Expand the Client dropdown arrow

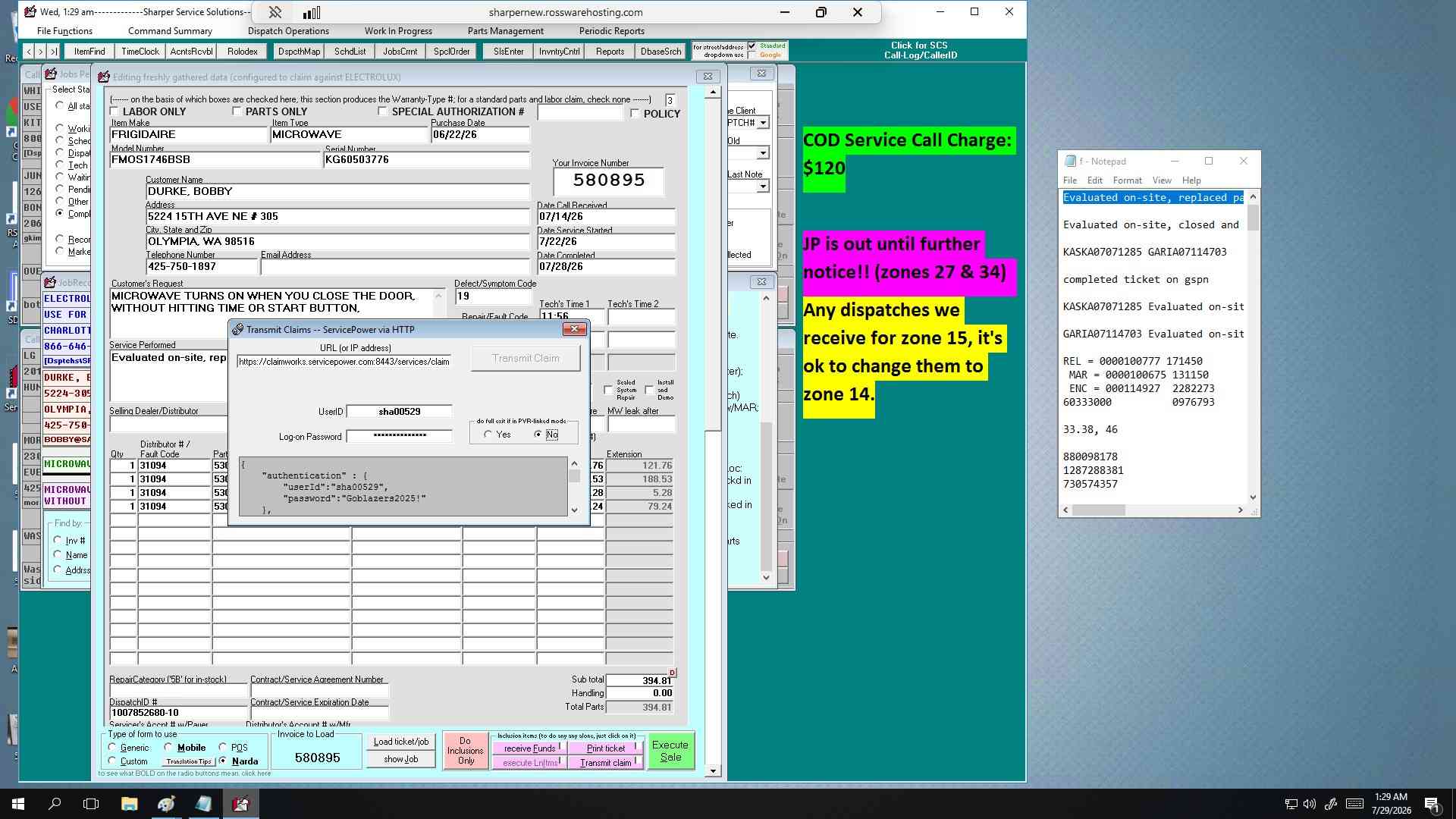coord(763,123)
